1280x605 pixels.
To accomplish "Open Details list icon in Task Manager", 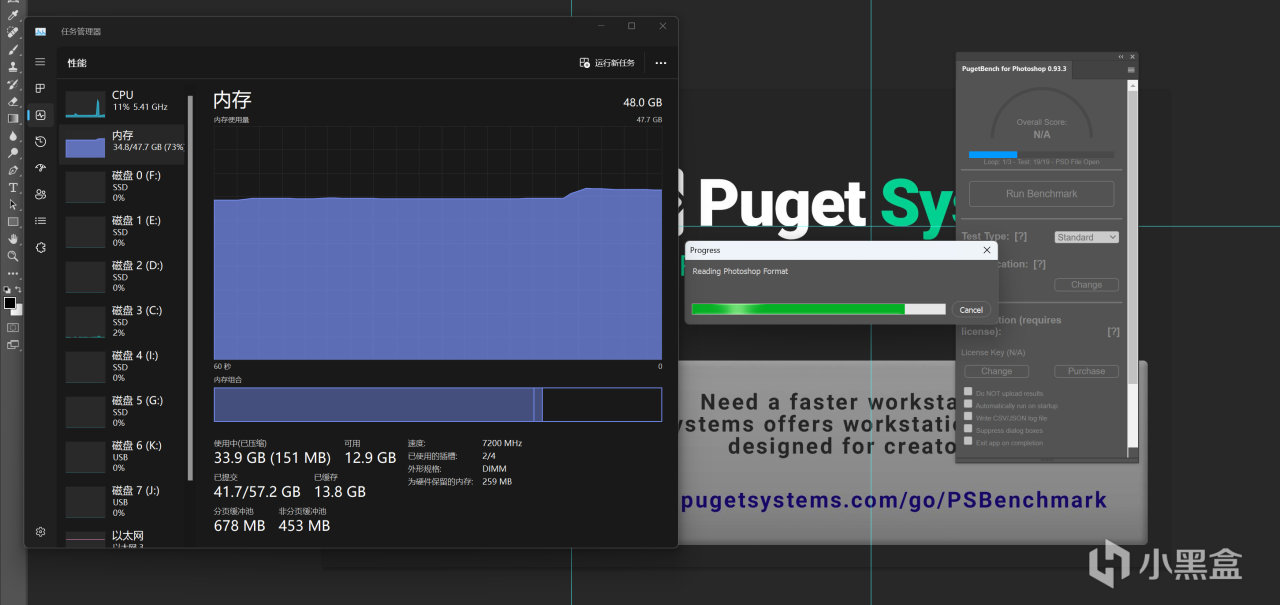I will tap(40, 221).
